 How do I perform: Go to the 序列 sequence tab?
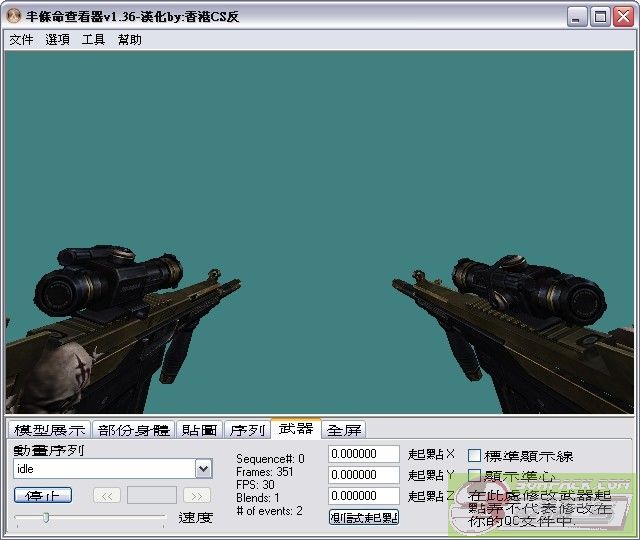coord(247,430)
